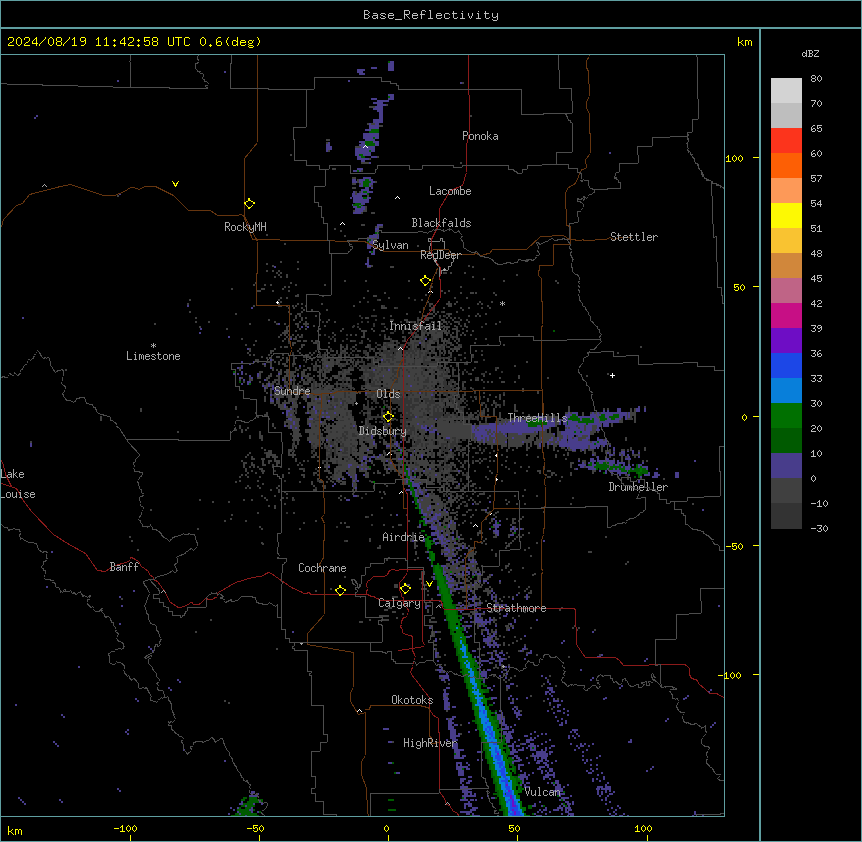Click the Cochrane town label

click(x=322, y=568)
